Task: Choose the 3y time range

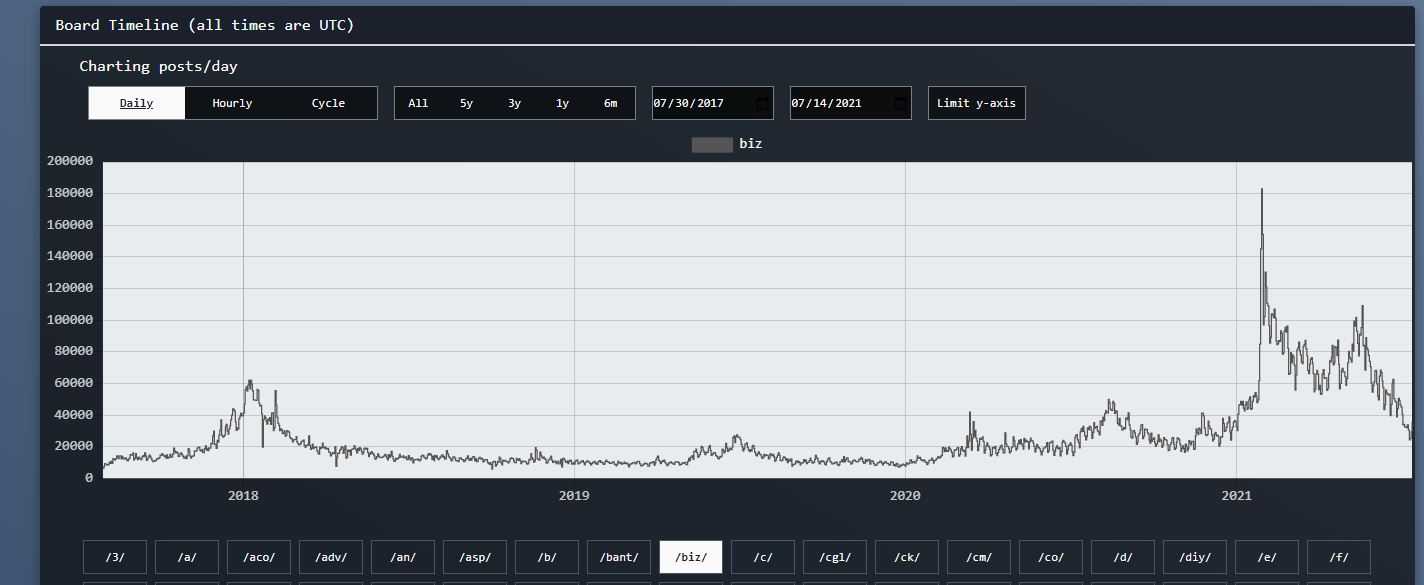Action: (514, 103)
